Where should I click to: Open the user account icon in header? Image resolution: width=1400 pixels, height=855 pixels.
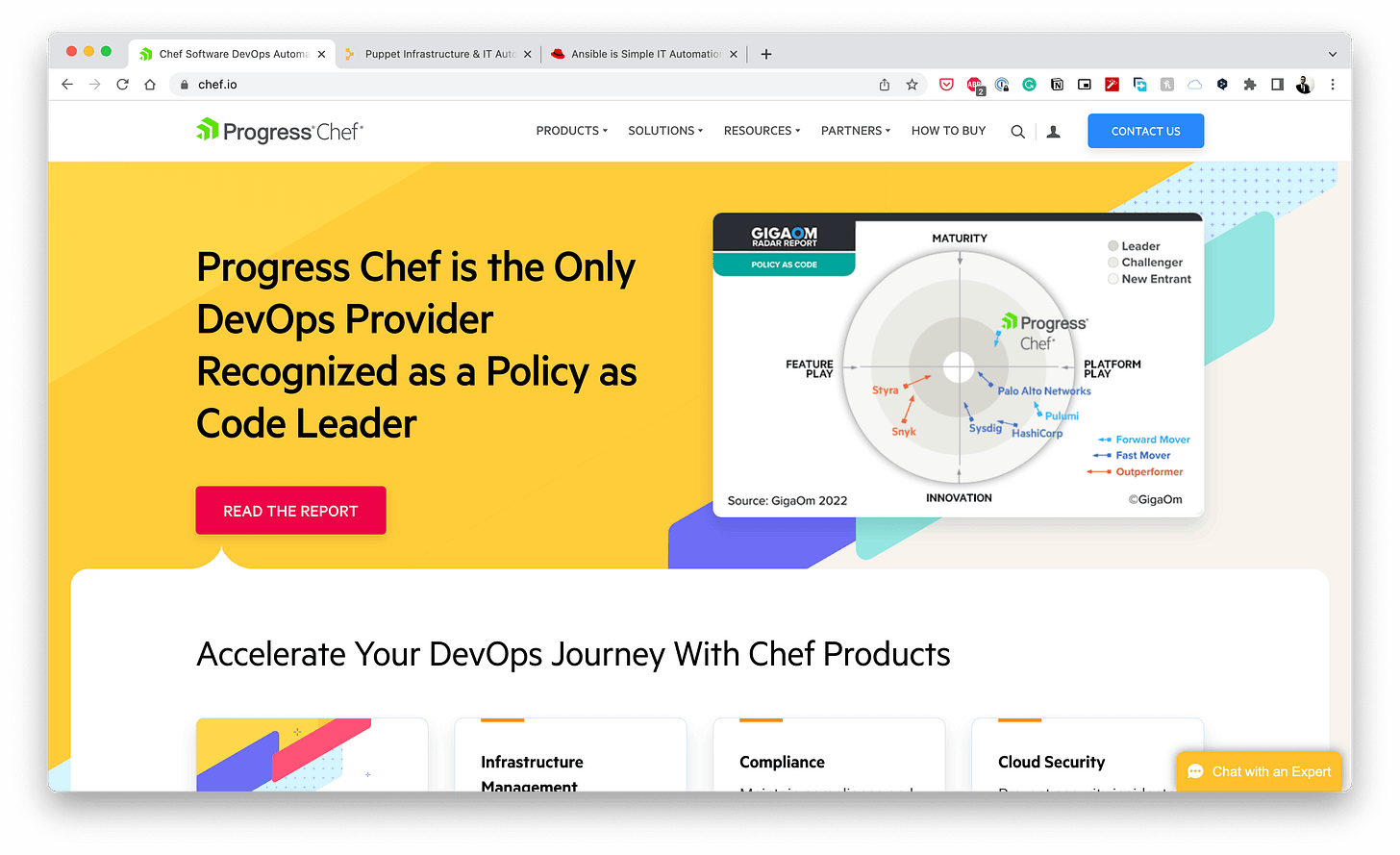click(x=1053, y=132)
